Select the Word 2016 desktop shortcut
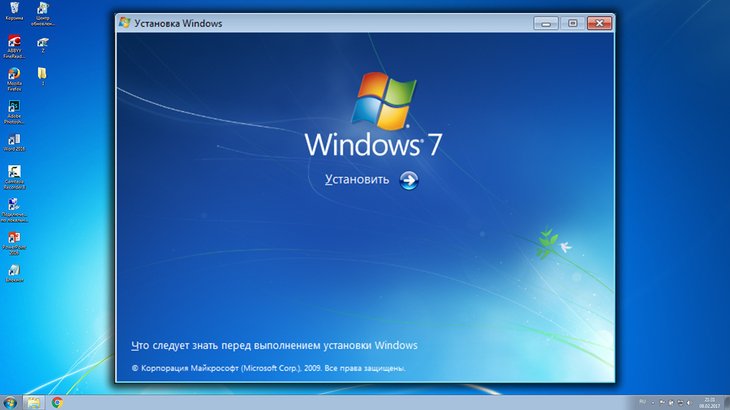Viewport: 730px width, 410px height. [14, 142]
